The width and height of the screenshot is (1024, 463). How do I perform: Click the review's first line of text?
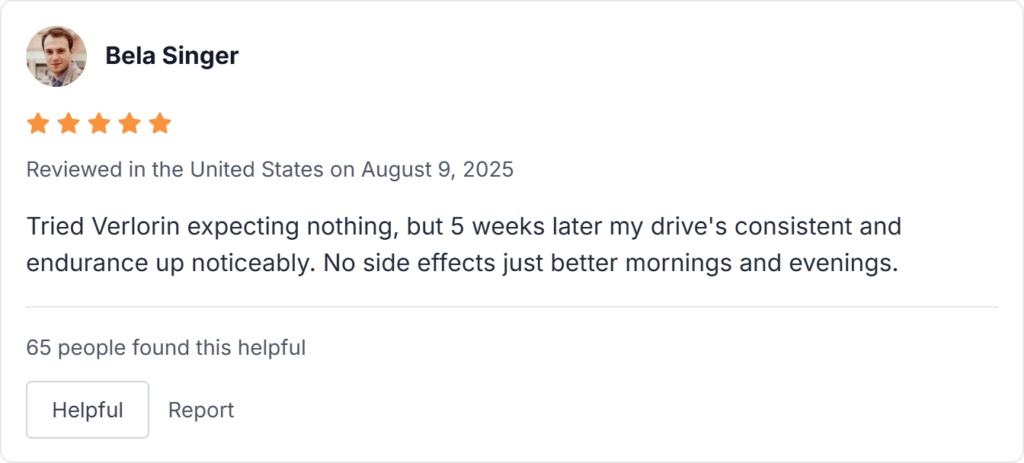click(463, 226)
